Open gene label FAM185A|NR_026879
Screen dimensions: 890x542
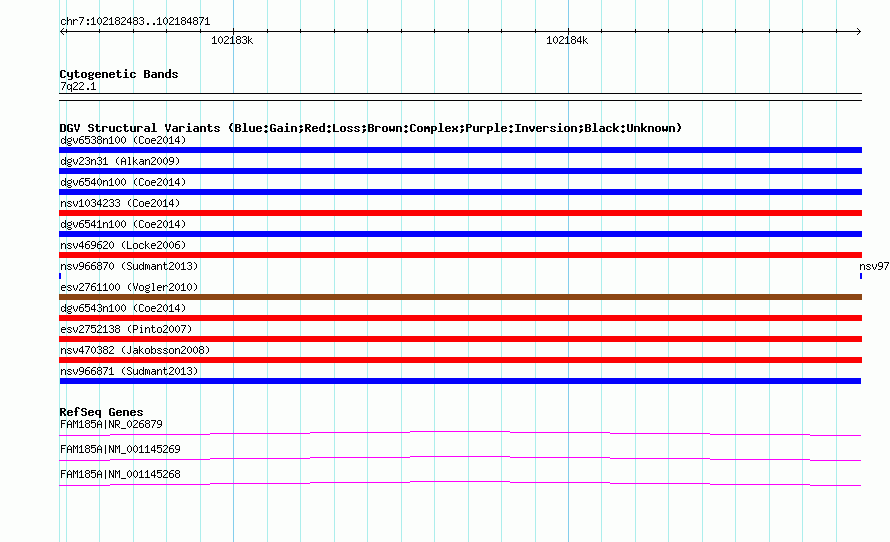click(111, 425)
